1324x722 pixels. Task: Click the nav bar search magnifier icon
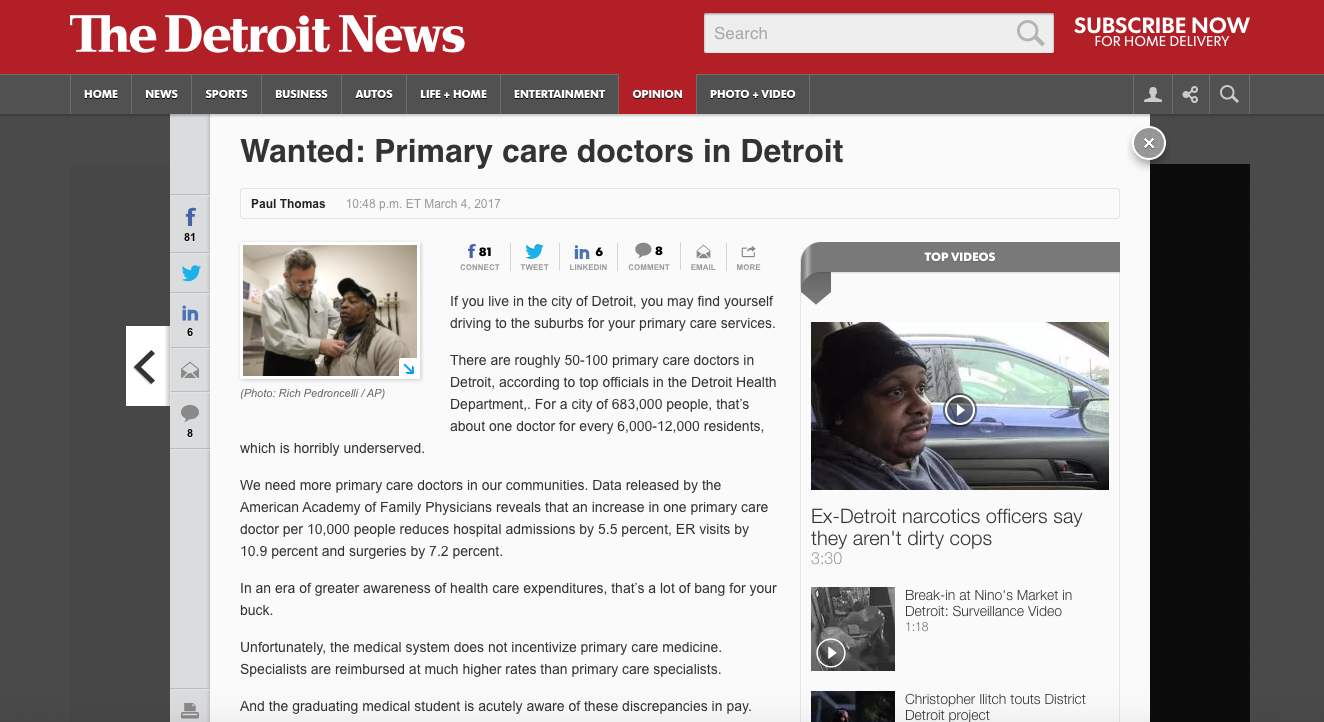tap(1229, 94)
